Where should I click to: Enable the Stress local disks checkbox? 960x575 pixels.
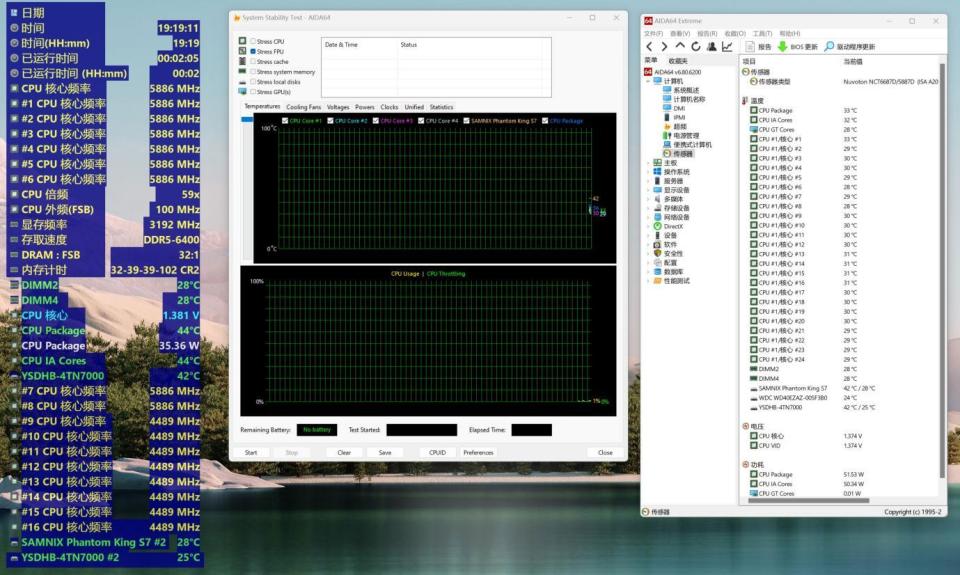coord(253,81)
